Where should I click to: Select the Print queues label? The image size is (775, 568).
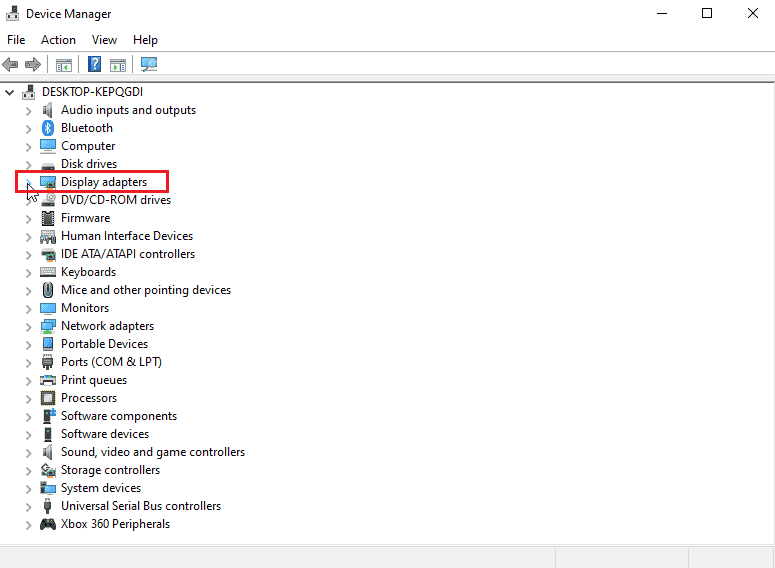coord(94,380)
